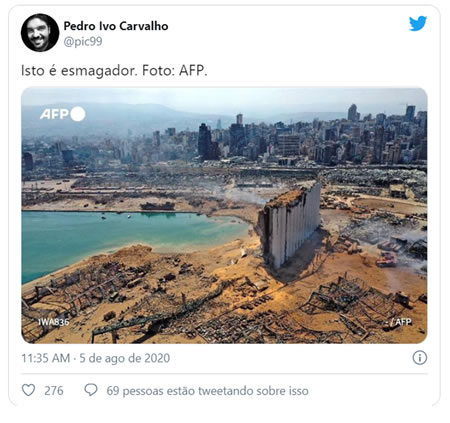Click the 5 de ago de 2020 date

(125, 358)
